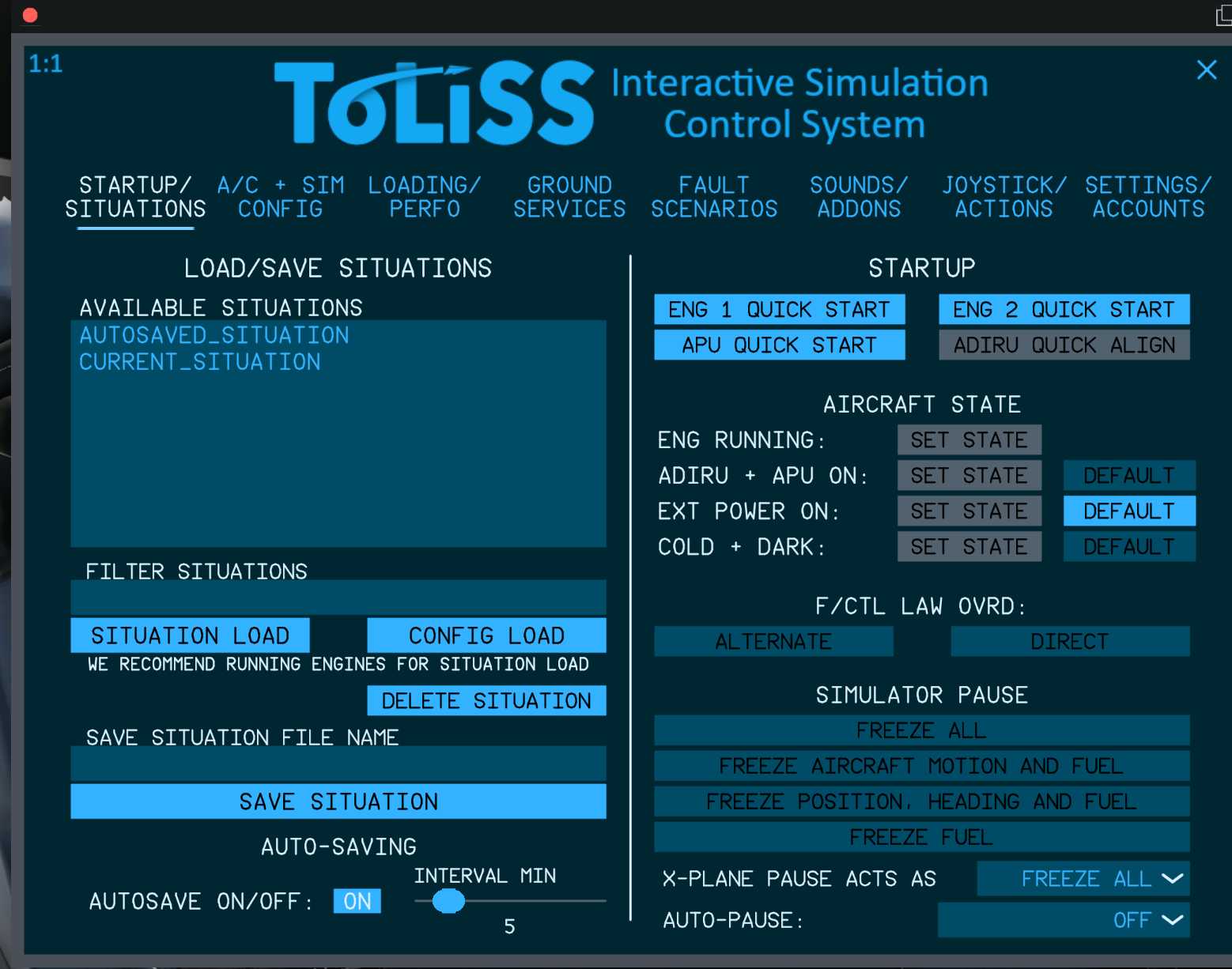Click the Save Situation button
Image resolution: width=1232 pixels, height=969 pixels.
(338, 801)
